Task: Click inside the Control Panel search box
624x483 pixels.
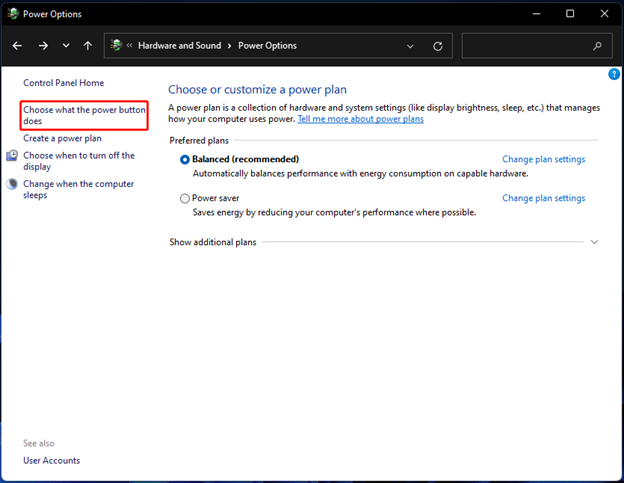Action: (x=525, y=46)
